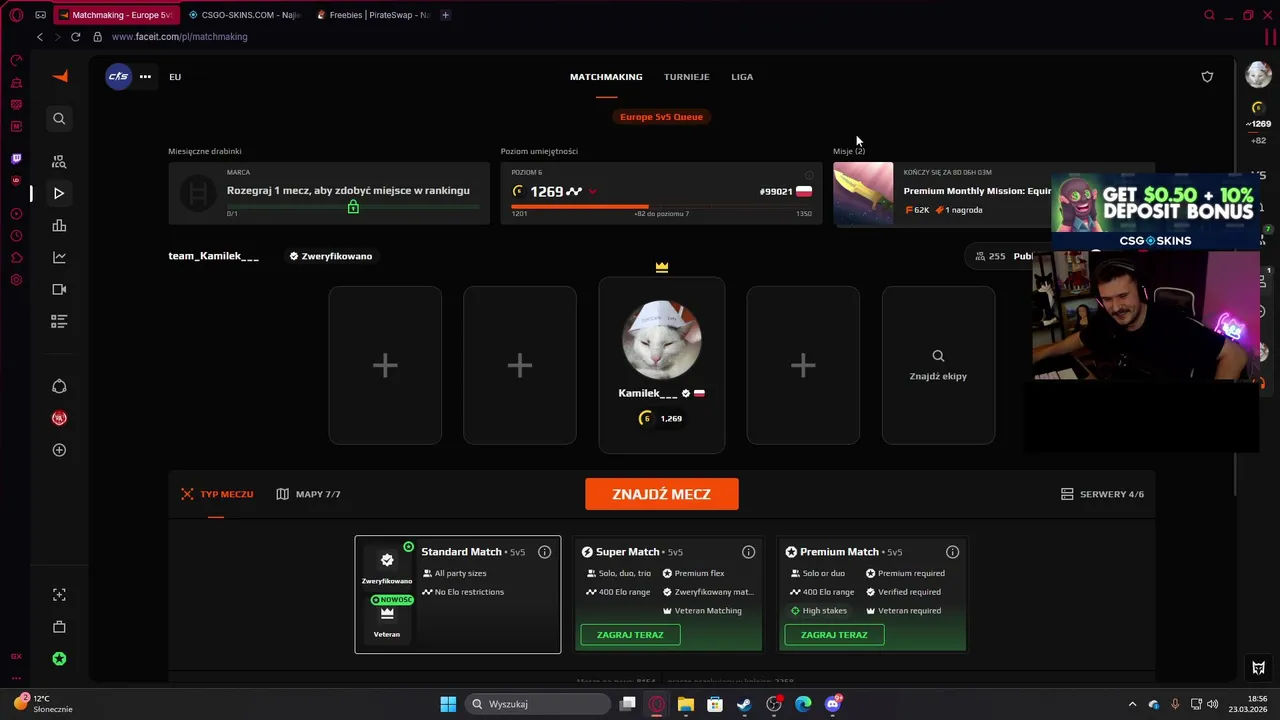Open Discord from the taskbar

coord(832,704)
